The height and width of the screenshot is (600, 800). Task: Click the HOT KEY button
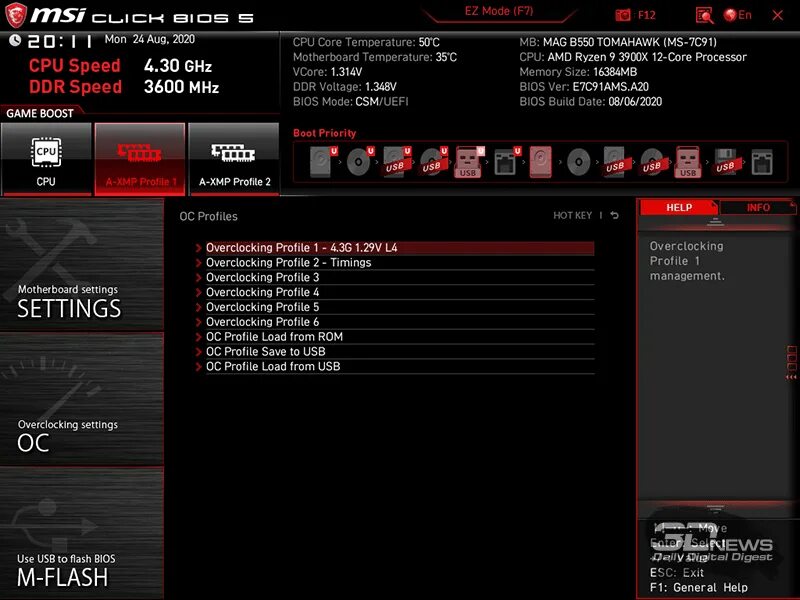coord(572,215)
